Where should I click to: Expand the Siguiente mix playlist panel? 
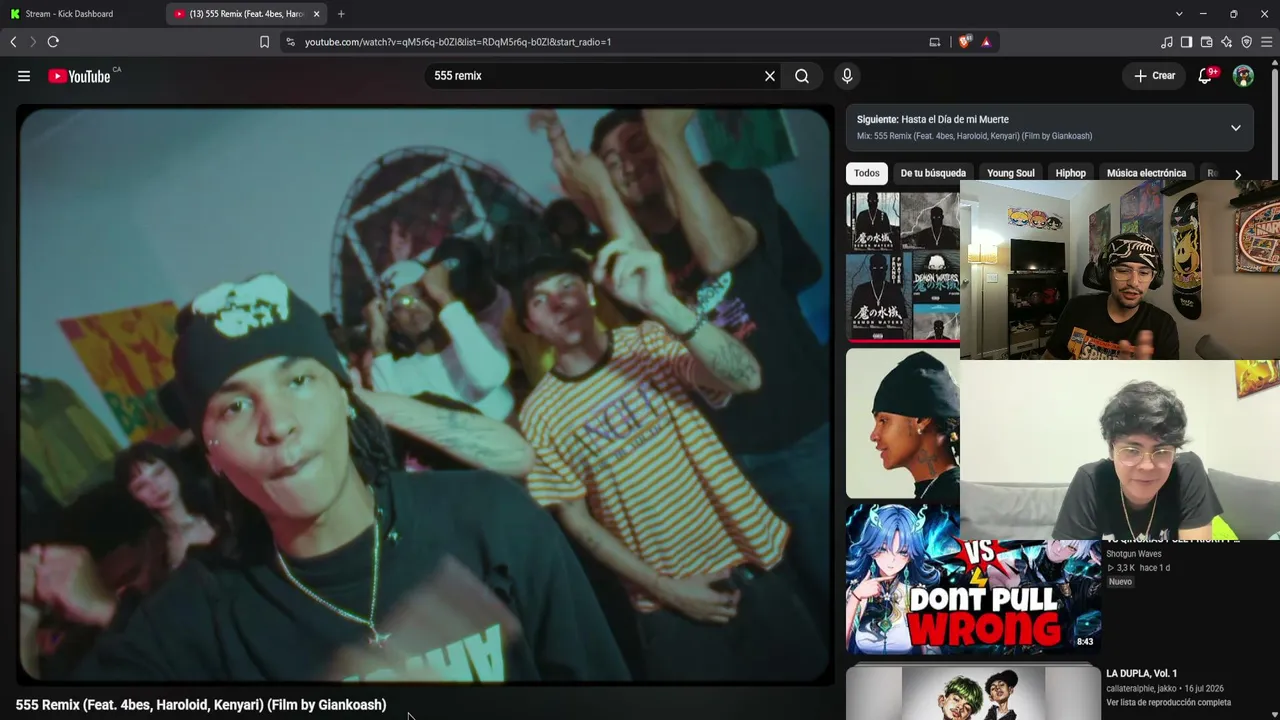(x=1236, y=128)
